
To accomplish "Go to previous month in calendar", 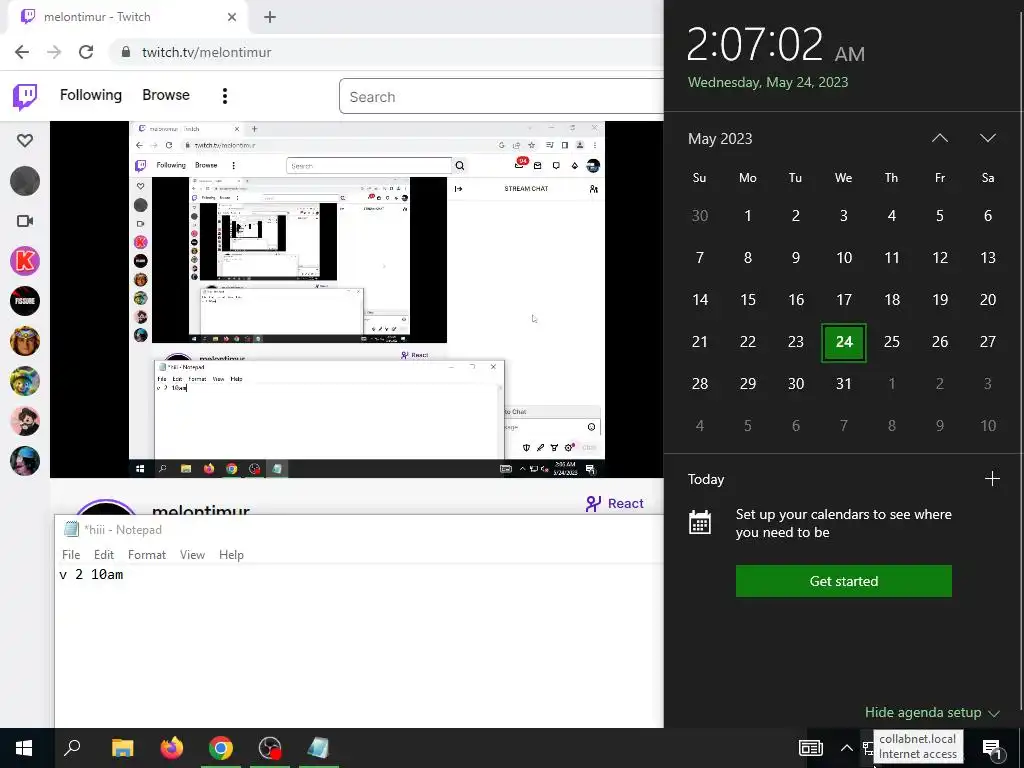I will (x=940, y=138).
